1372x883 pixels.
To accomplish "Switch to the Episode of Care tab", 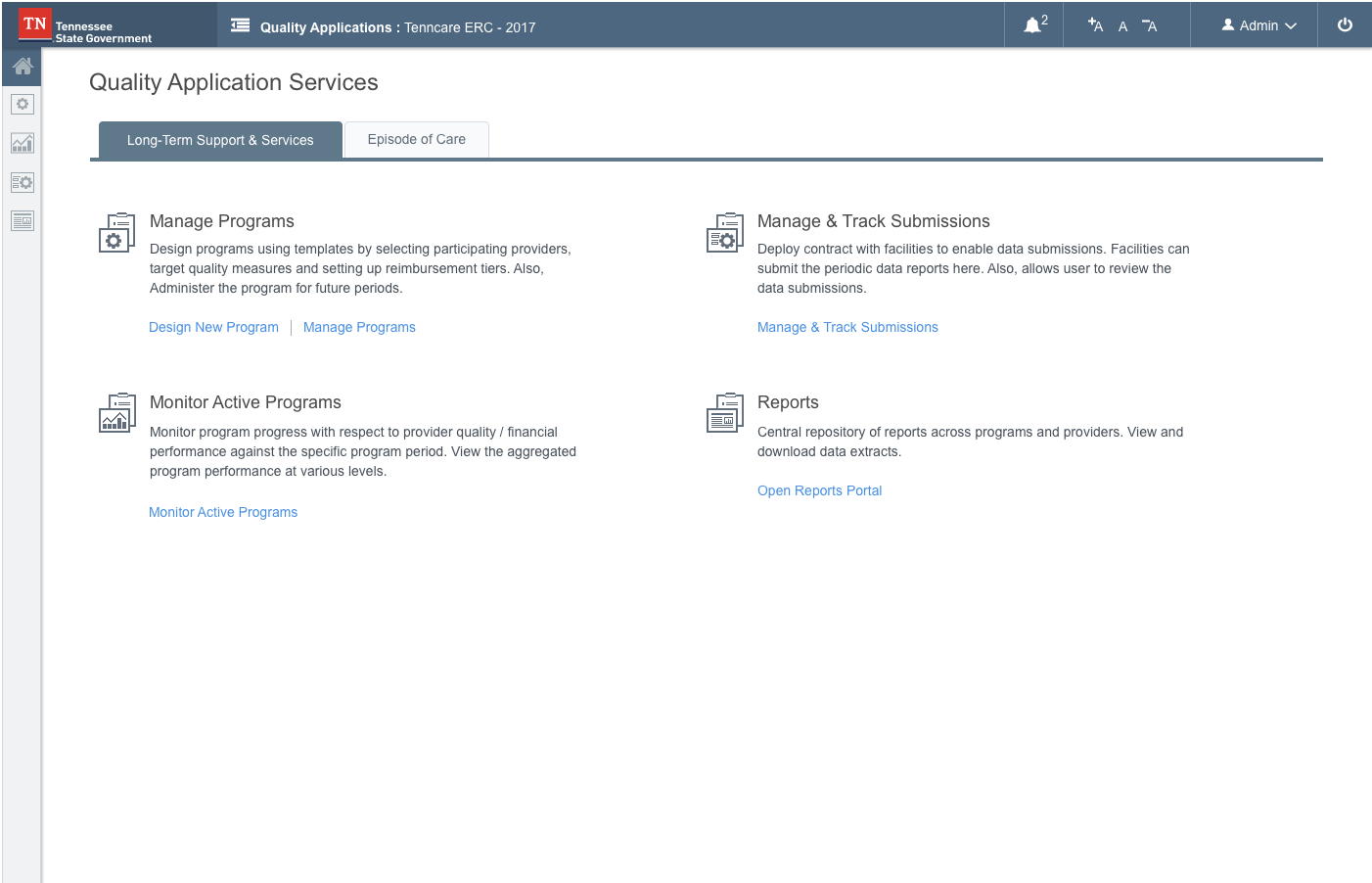I will tap(417, 139).
